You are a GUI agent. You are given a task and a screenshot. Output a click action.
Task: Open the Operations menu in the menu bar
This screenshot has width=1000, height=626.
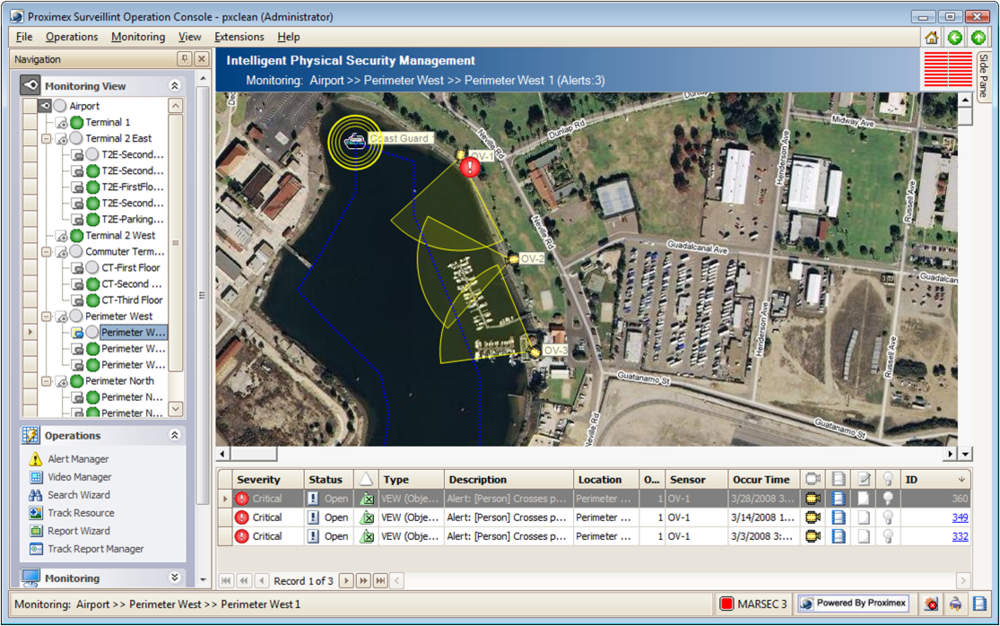pyautogui.click(x=72, y=37)
